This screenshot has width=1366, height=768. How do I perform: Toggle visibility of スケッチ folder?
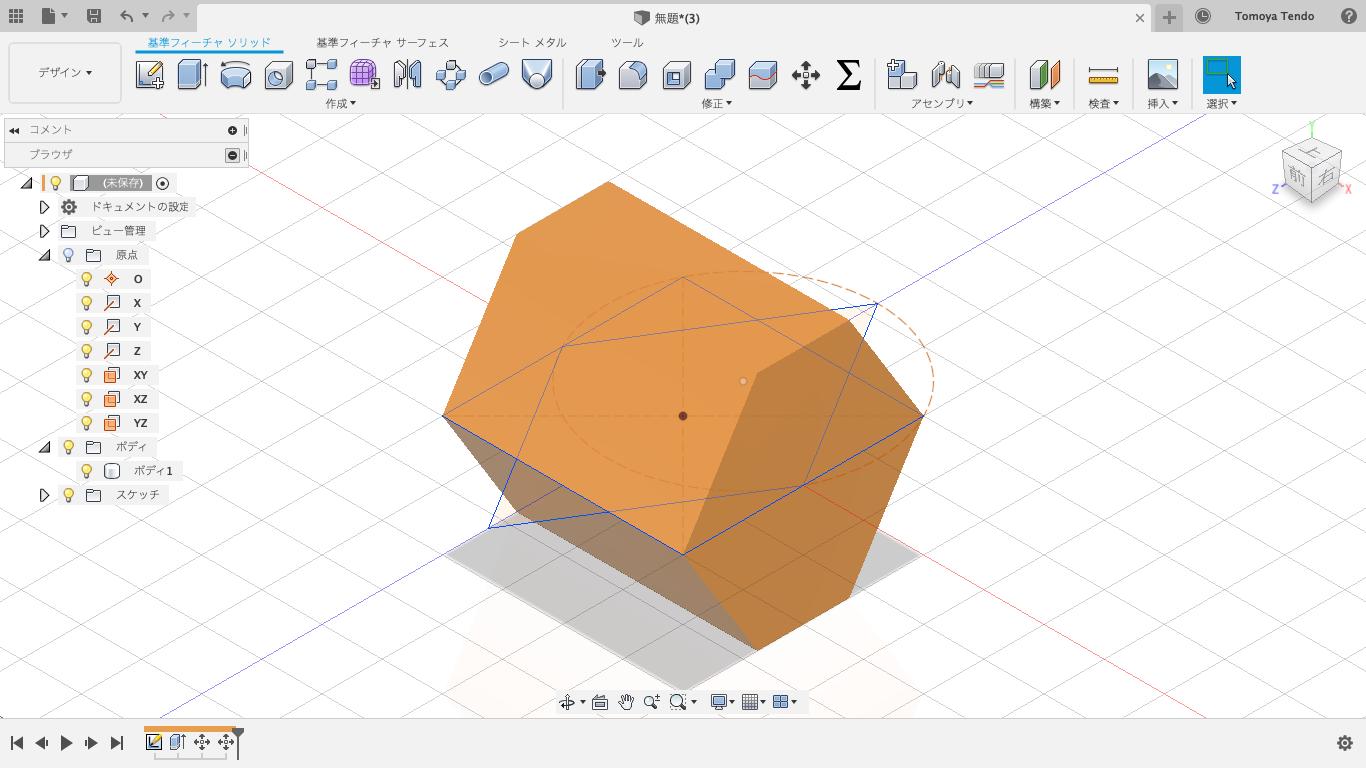click(x=68, y=495)
